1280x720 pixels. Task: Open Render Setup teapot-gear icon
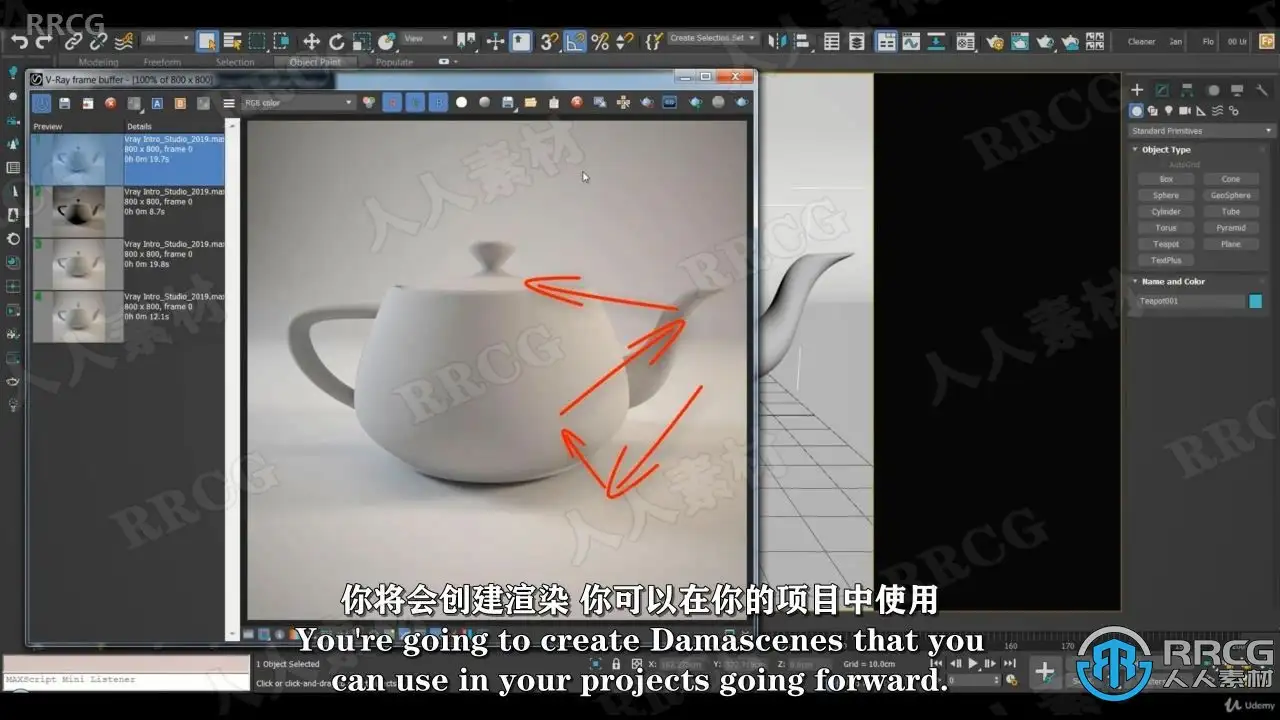pyautogui.click(x=995, y=41)
